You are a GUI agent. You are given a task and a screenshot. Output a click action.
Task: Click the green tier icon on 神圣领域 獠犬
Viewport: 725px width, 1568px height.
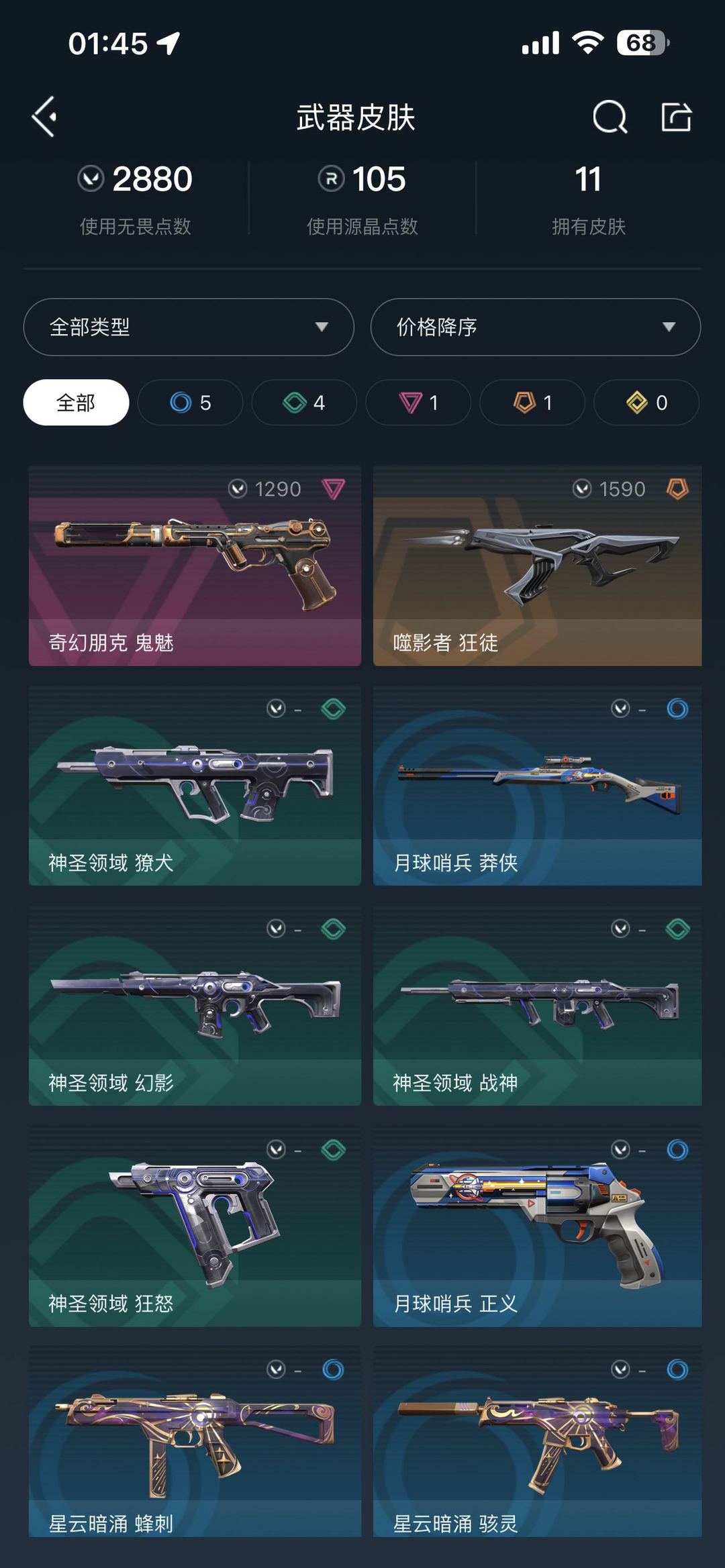coord(334,709)
